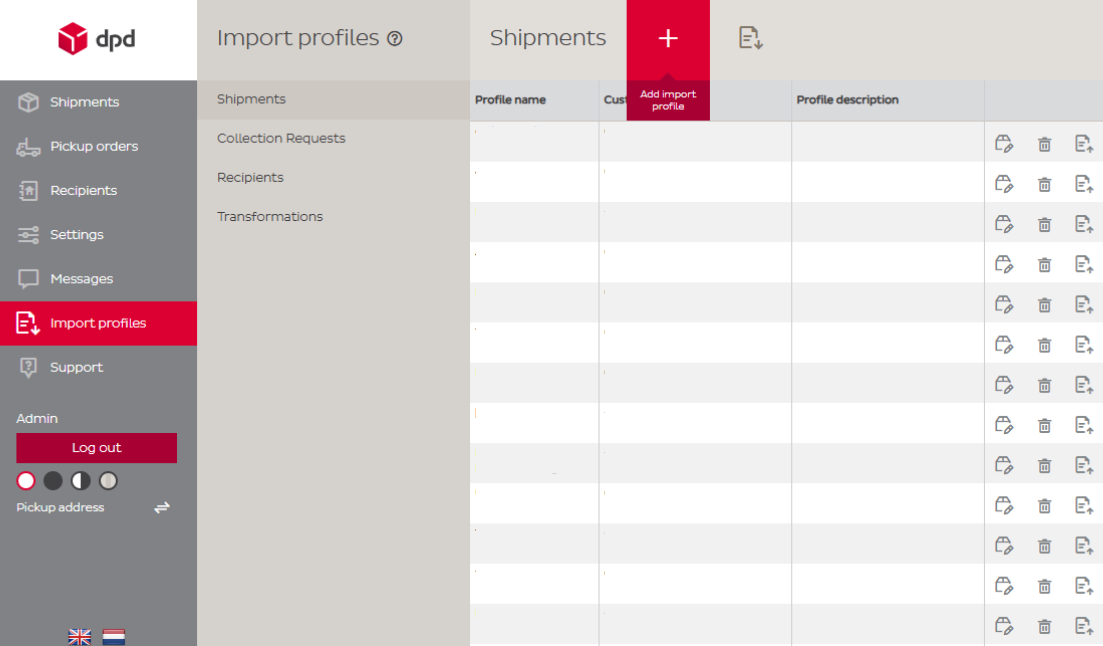Click the dpd logo
Screen dimensions: 1103x646
tap(96, 39)
